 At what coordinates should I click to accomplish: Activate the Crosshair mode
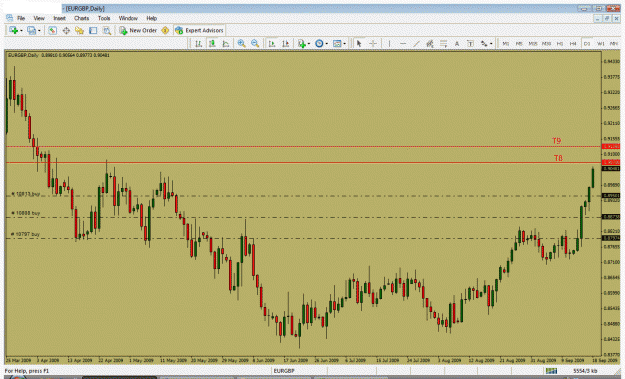pos(373,43)
